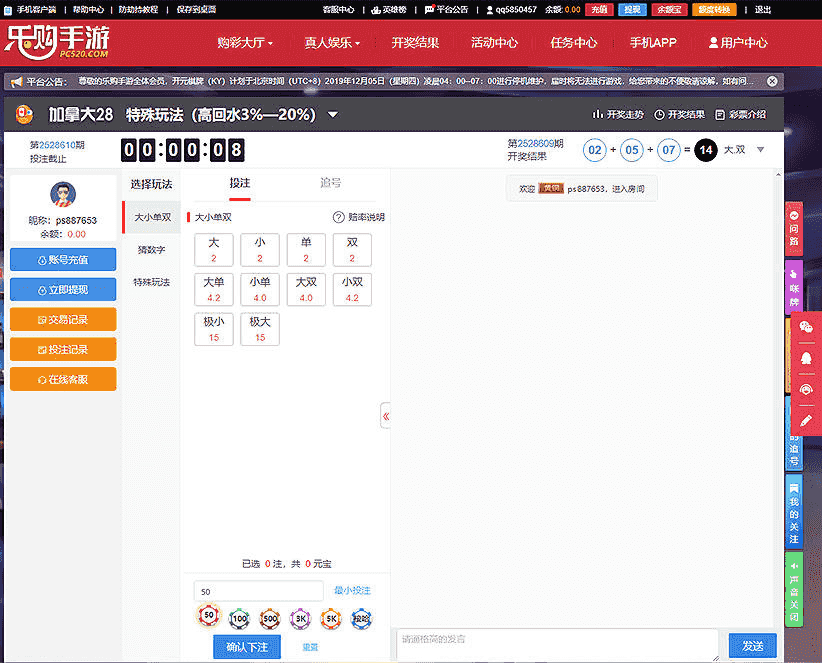
Task: Choose the 5K betting chip
Action: [x=331, y=618]
